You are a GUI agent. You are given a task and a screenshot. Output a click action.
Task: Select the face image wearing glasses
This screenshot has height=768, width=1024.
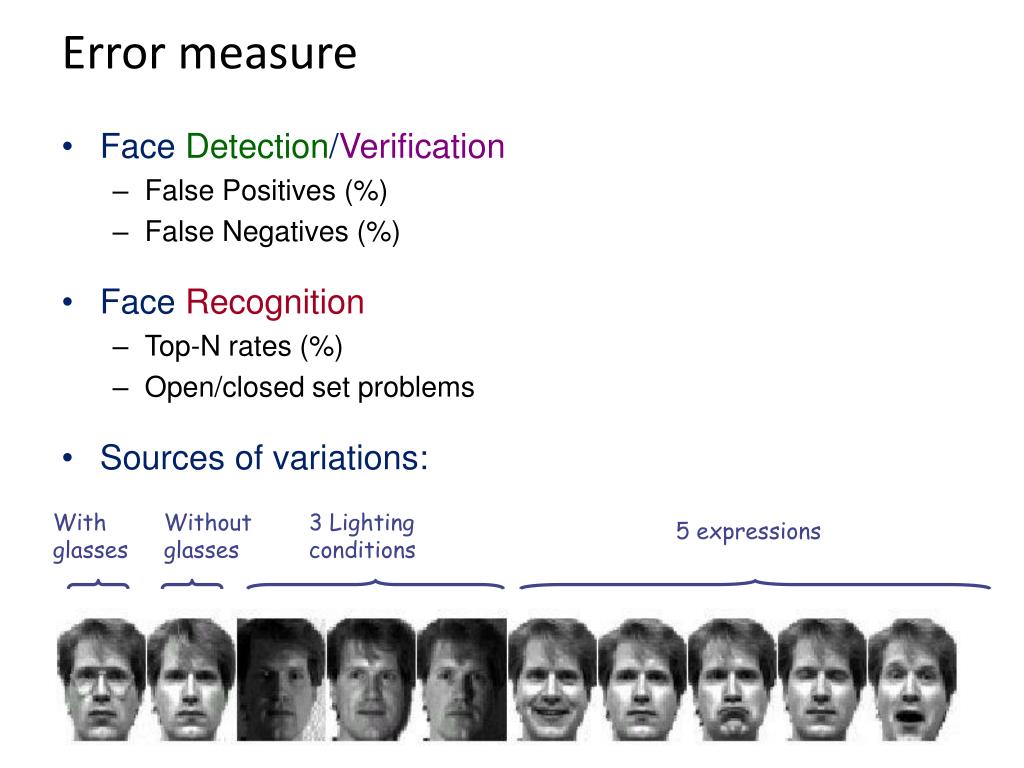pos(101,679)
